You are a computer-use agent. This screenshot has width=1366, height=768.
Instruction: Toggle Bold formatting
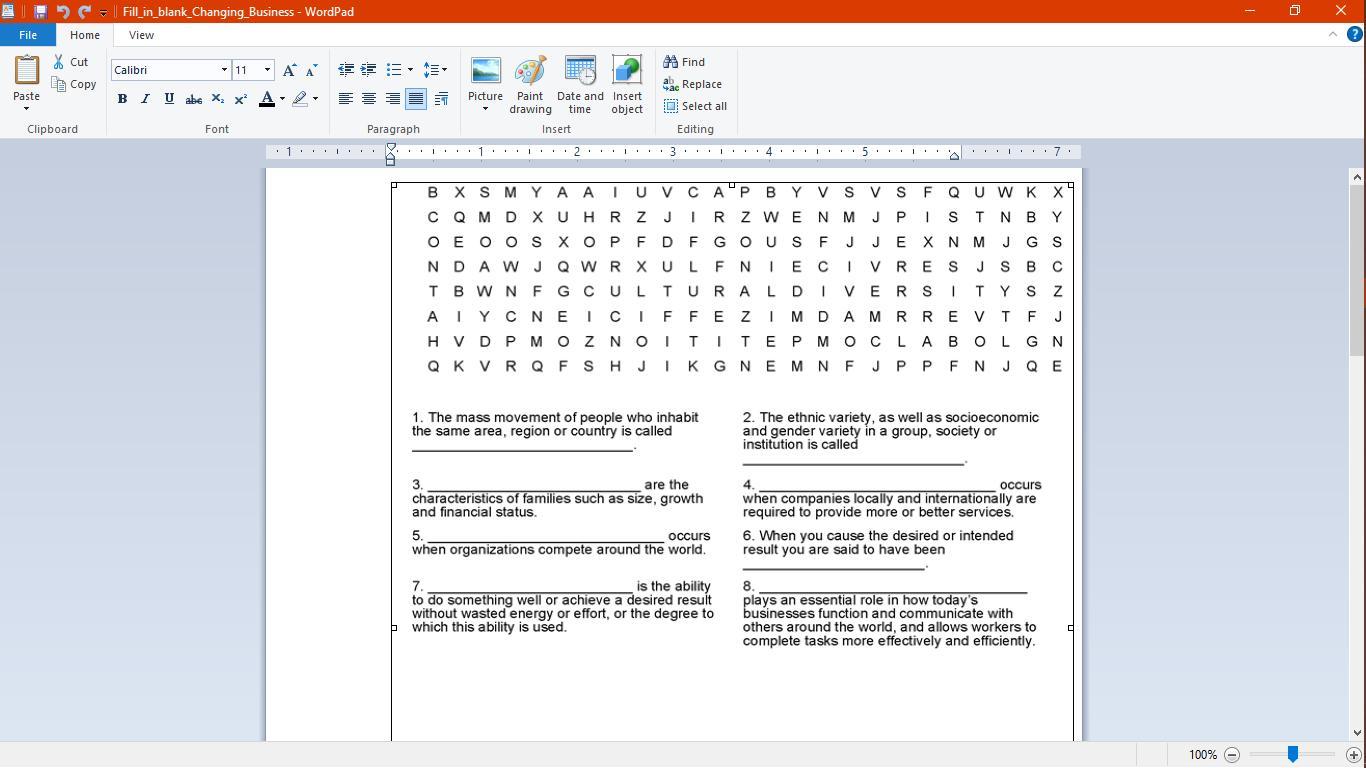click(x=122, y=99)
